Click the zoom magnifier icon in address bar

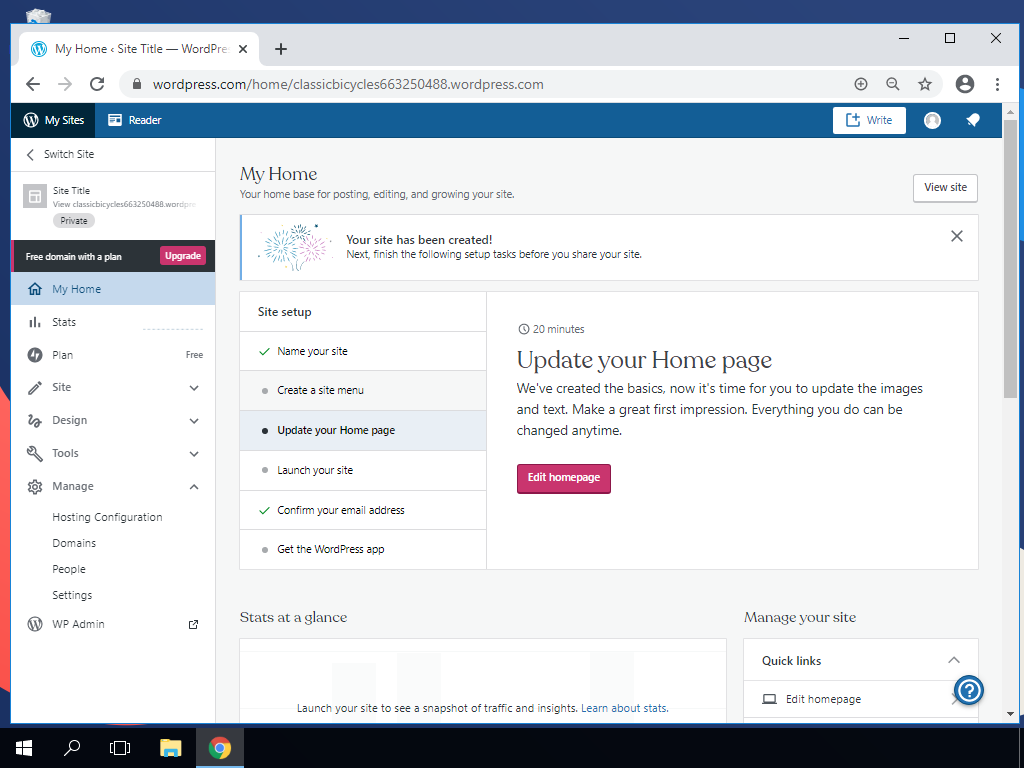(x=893, y=84)
